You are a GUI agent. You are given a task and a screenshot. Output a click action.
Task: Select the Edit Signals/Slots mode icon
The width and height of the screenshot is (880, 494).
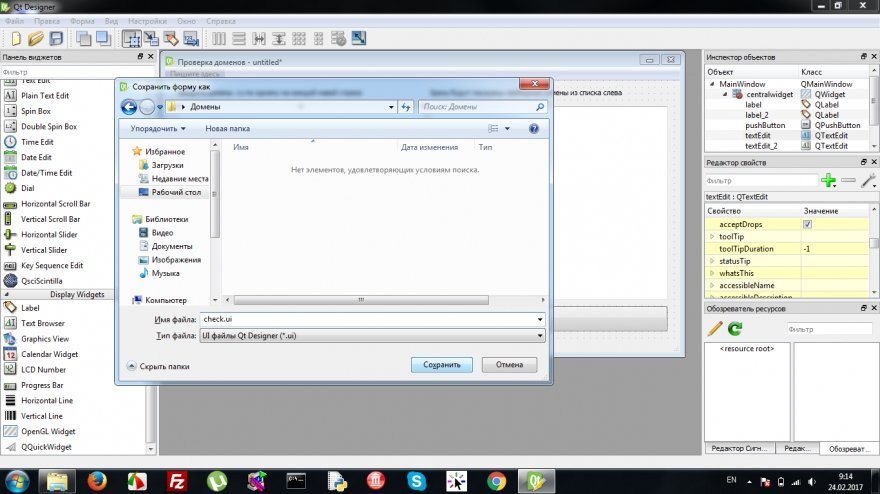[151, 38]
